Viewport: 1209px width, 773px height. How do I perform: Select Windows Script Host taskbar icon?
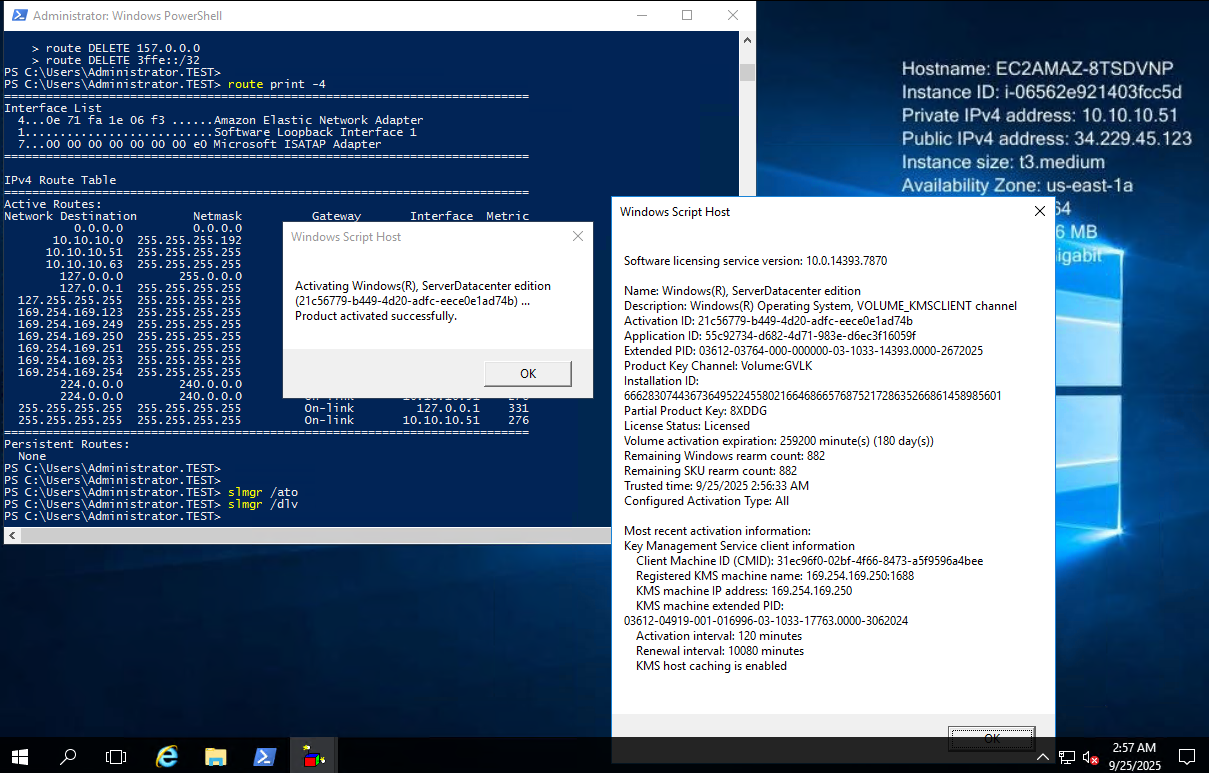point(313,756)
